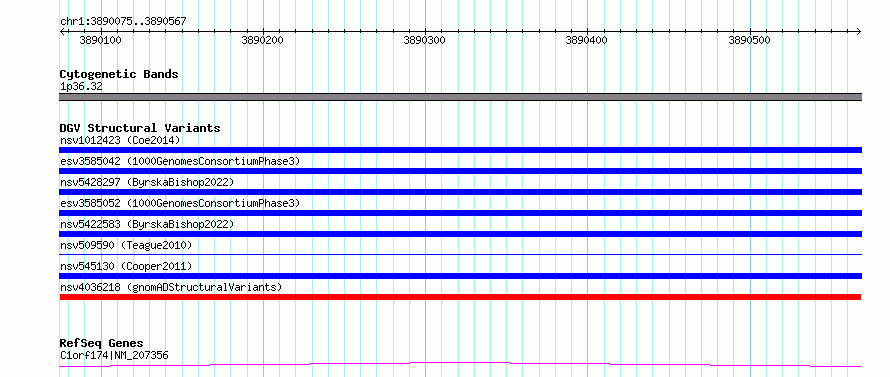Viewport: 890px width, 377px height.
Task: Click the red bar for nsv4036218
Action: 460,297
